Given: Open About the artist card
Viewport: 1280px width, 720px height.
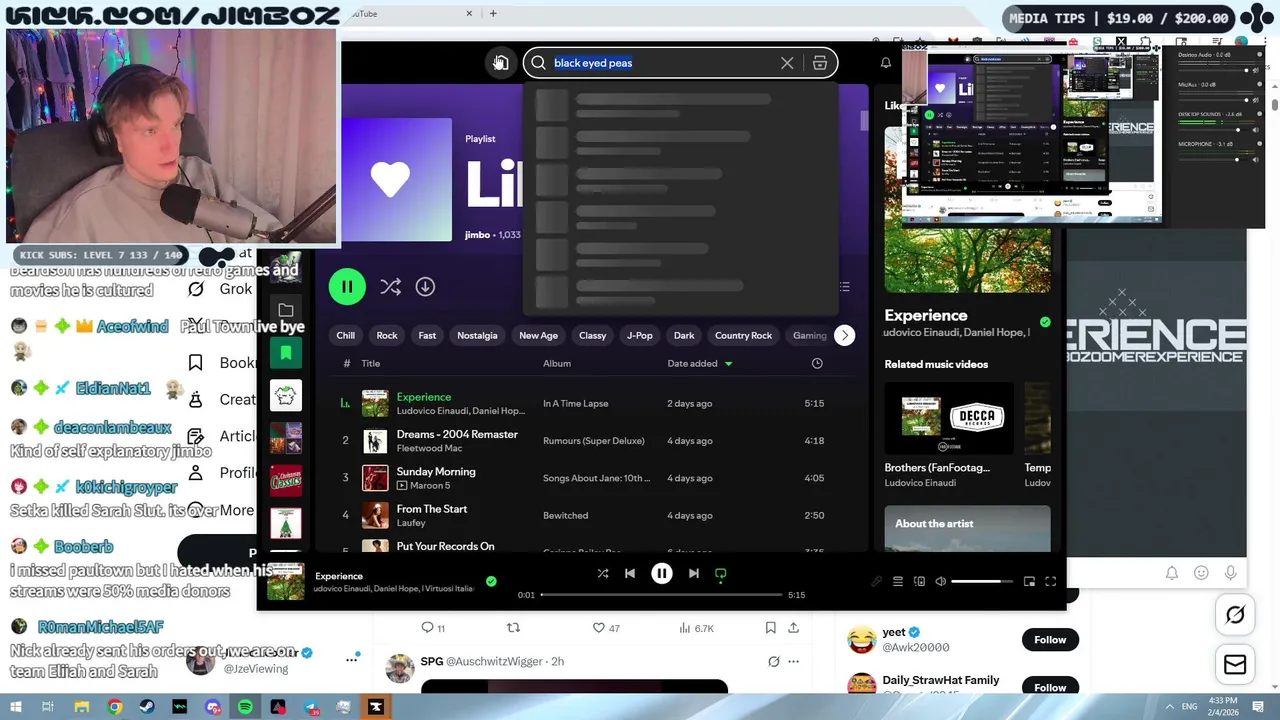Looking at the screenshot, I should coord(967,528).
